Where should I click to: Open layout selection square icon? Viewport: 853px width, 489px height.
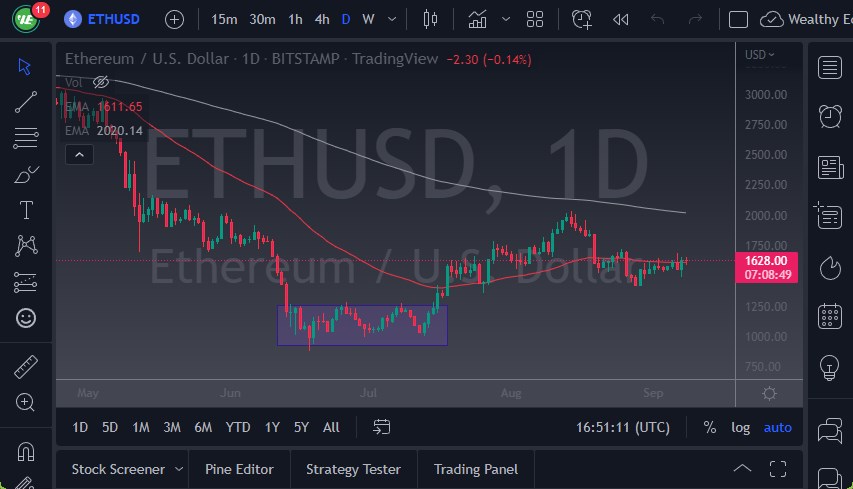coord(738,20)
